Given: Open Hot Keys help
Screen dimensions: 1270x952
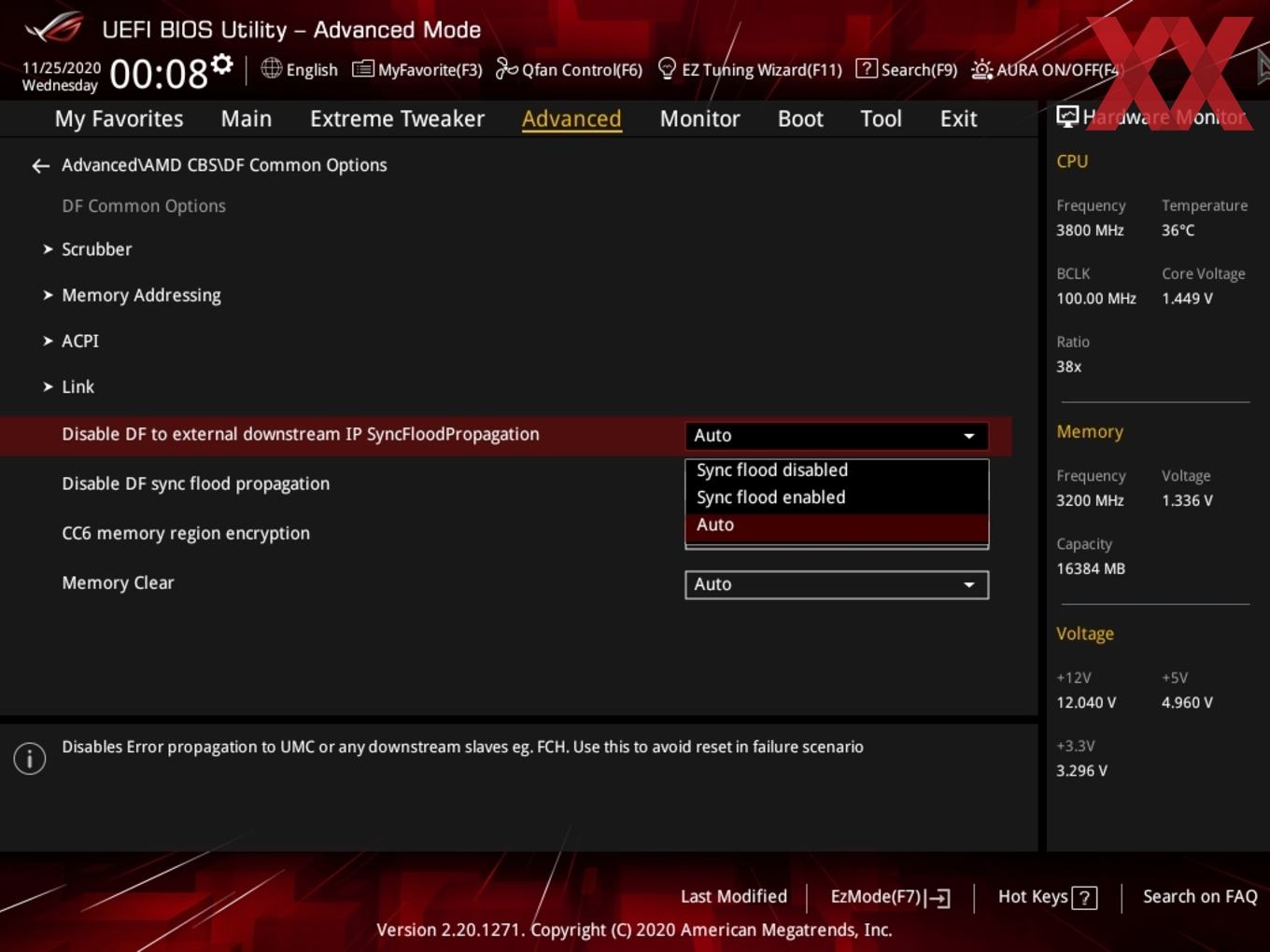Looking at the screenshot, I should [1047, 897].
